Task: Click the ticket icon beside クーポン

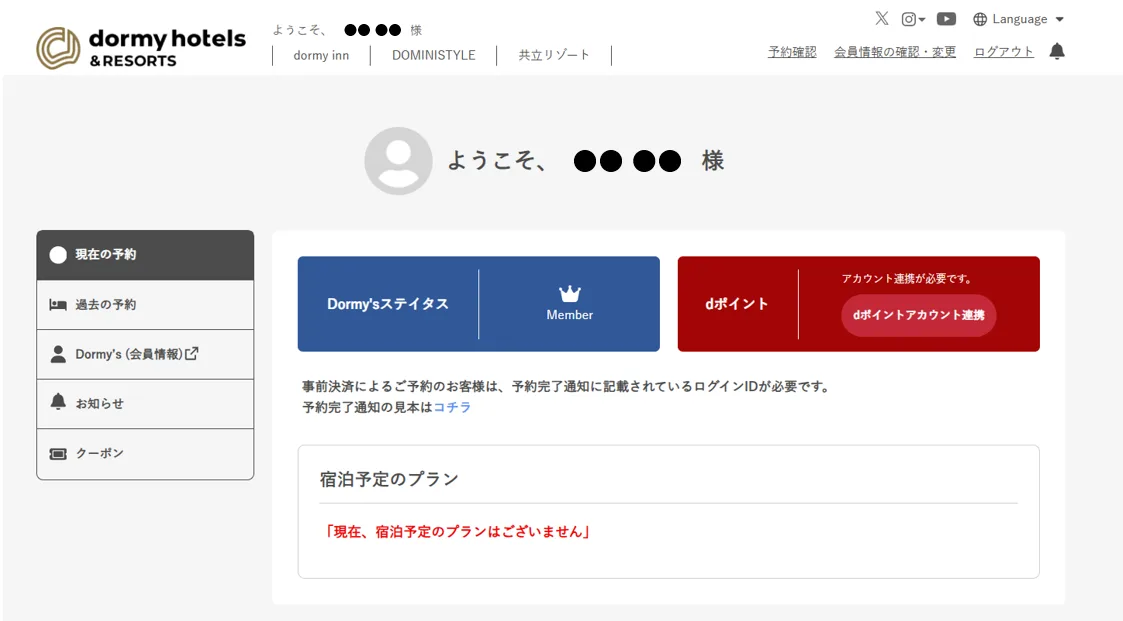Action: point(58,453)
